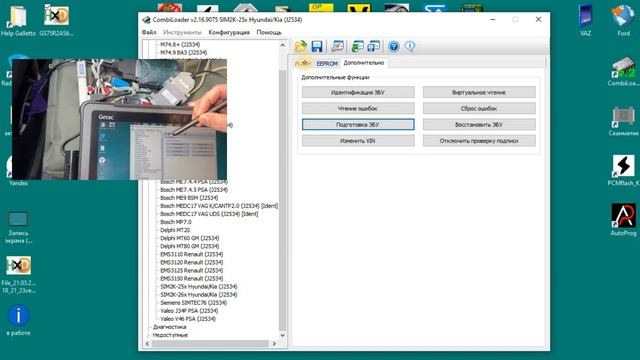640x360 pixels.
Task: Click Подготовка ЭБУ button
Action: pyautogui.click(x=358, y=124)
